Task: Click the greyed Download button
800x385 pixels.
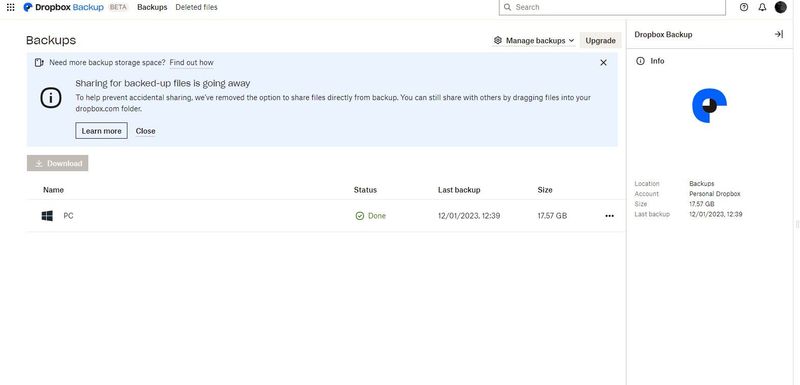Action: (58, 163)
